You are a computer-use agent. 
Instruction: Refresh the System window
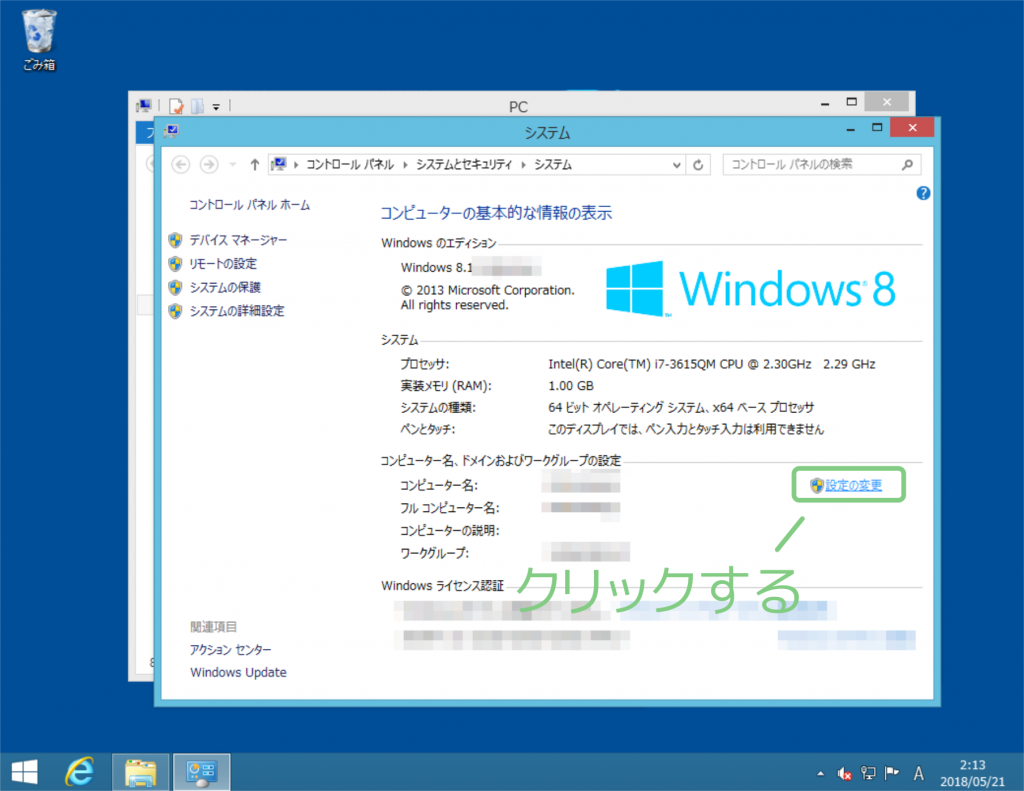pos(698,165)
